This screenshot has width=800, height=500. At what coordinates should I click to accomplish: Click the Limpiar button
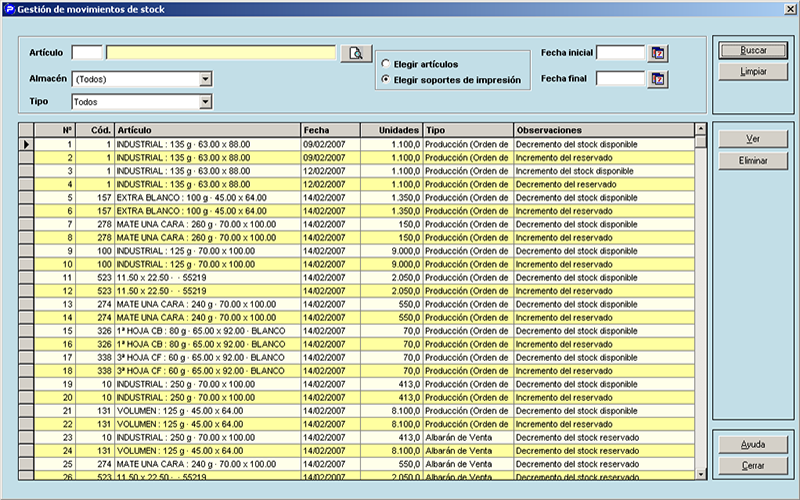point(753,71)
